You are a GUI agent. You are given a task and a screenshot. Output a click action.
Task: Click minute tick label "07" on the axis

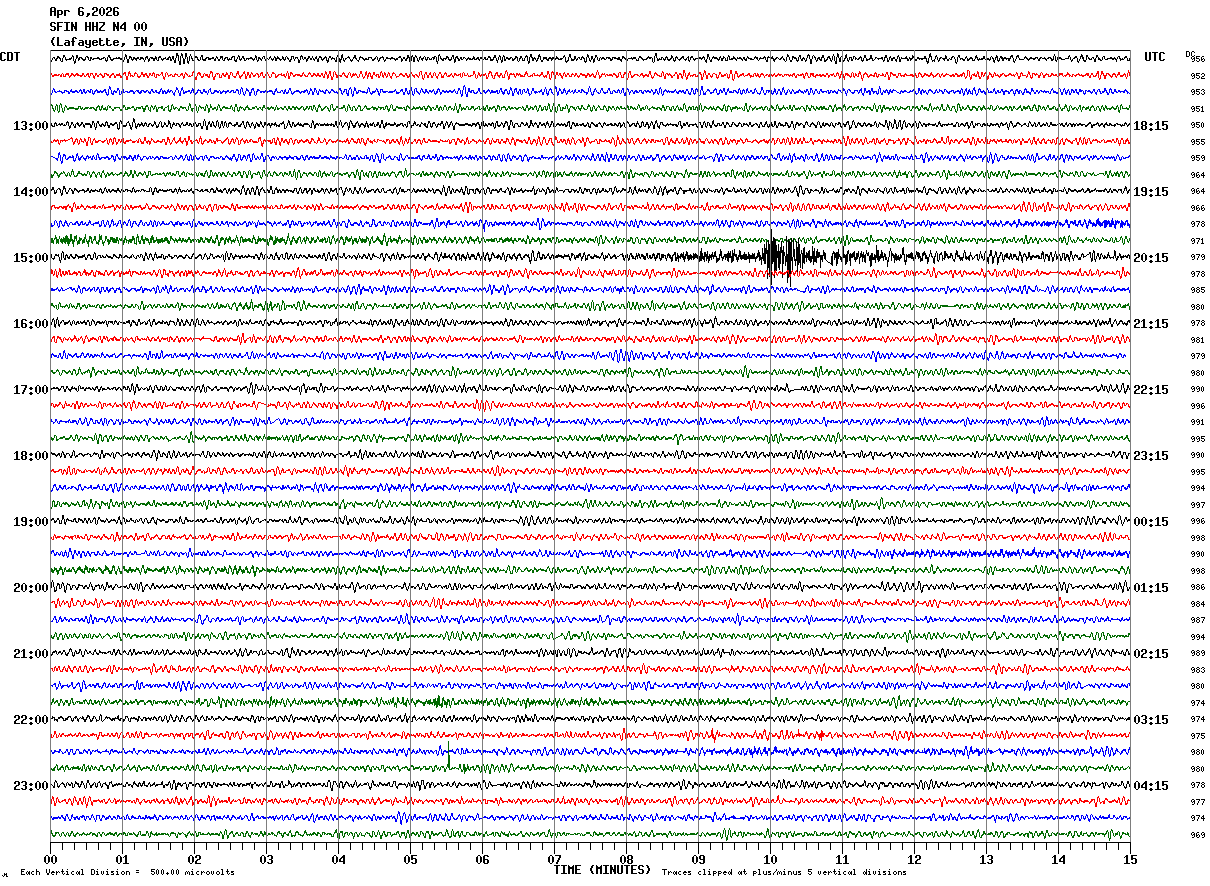tap(554, 859)
